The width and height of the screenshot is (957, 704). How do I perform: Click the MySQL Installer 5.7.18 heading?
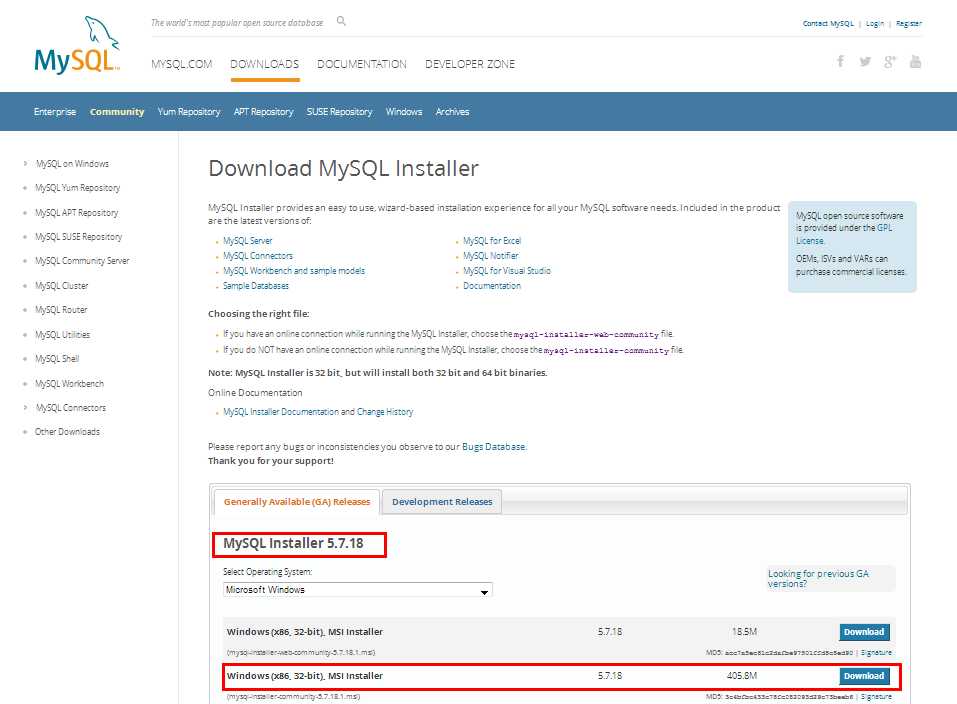tap(294, 543)
